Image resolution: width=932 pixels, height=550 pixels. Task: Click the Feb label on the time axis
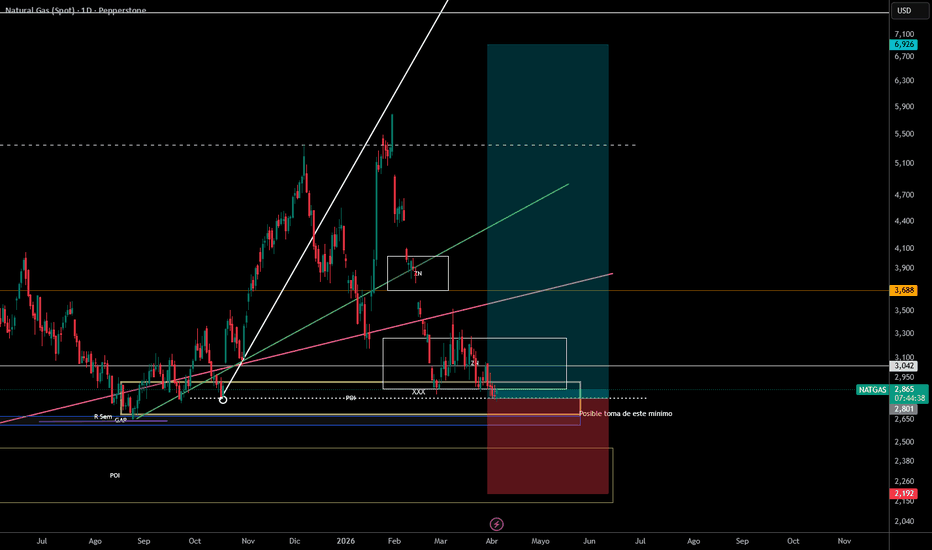click(394, 541)
